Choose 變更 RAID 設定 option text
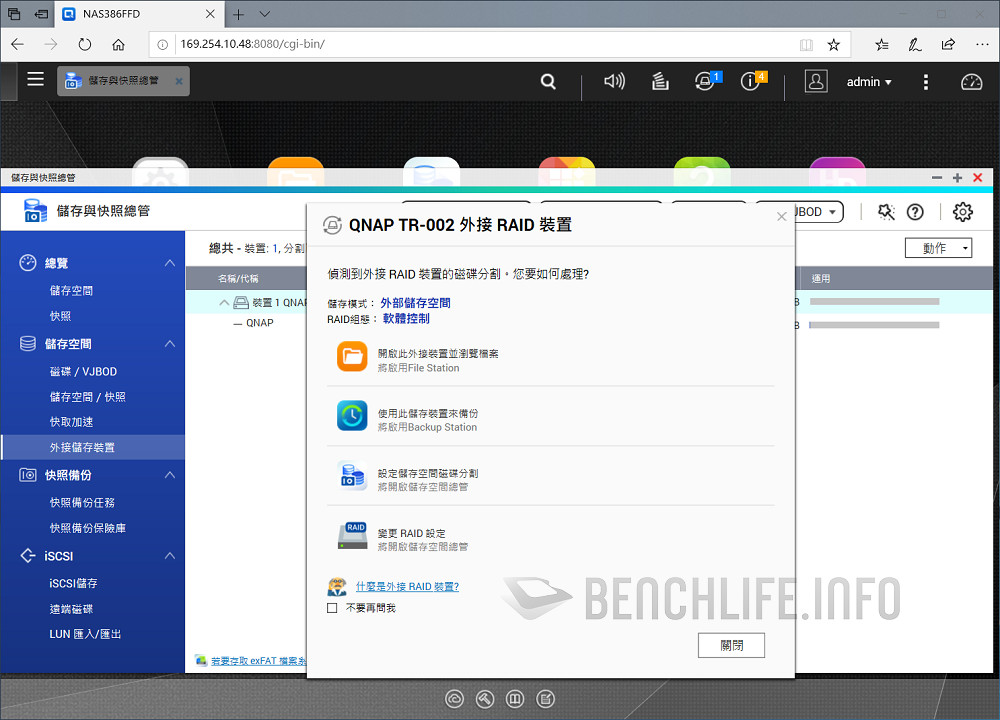The height and width of the screenshot is (720, 1000). click(411, 533)
